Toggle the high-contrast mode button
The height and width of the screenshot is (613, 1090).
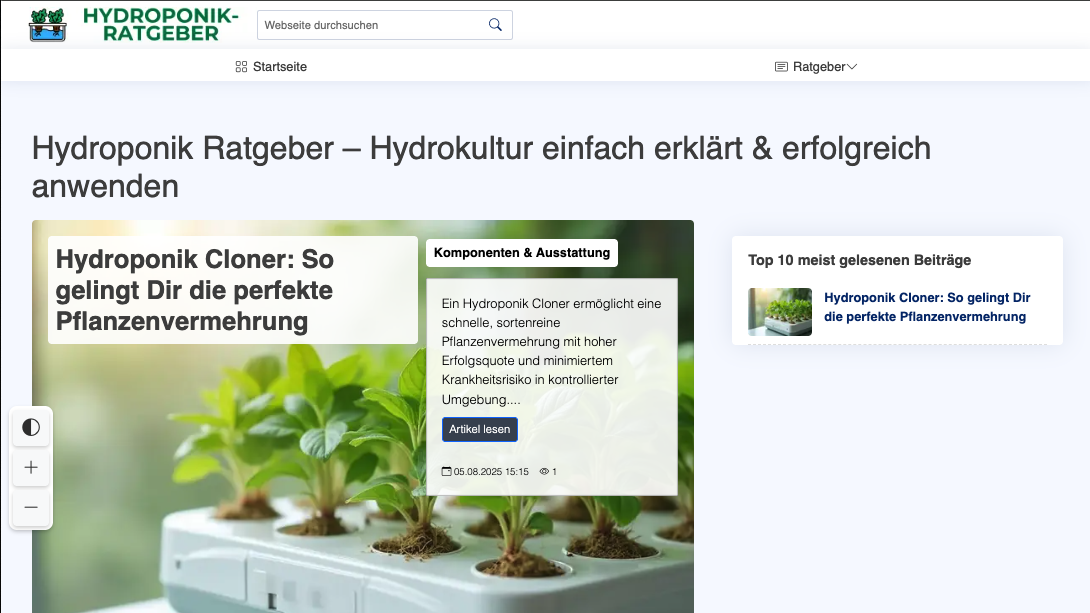(31, 428)
